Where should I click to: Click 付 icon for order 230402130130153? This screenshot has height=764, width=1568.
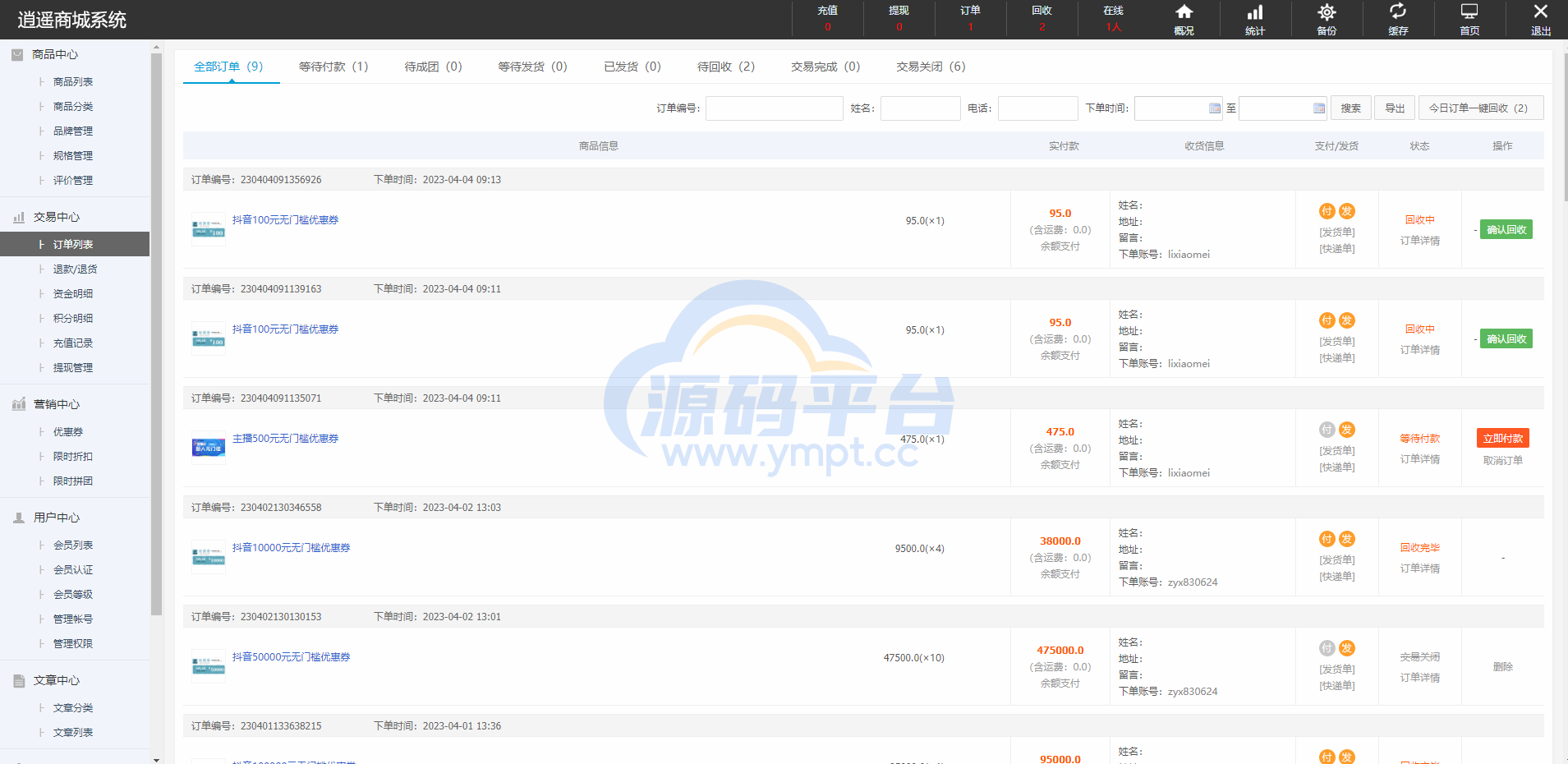click(1327, 648)
